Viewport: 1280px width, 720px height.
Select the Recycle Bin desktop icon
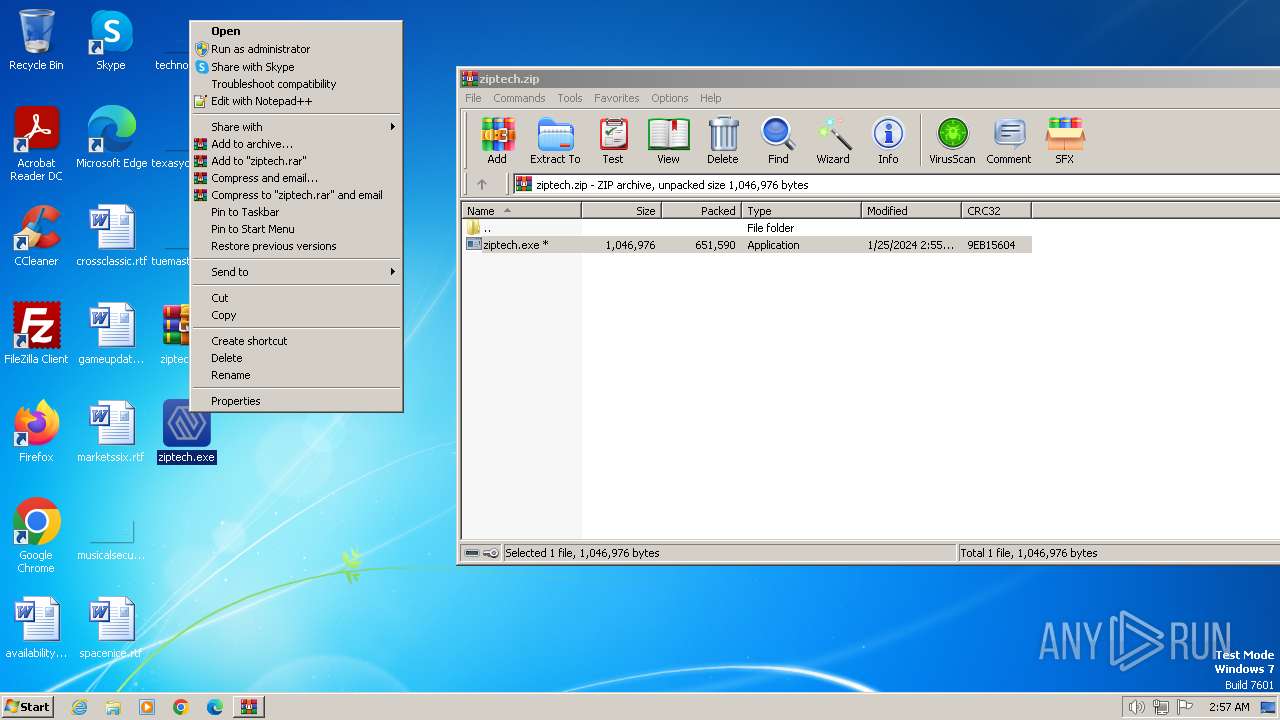tap(36, 40)
